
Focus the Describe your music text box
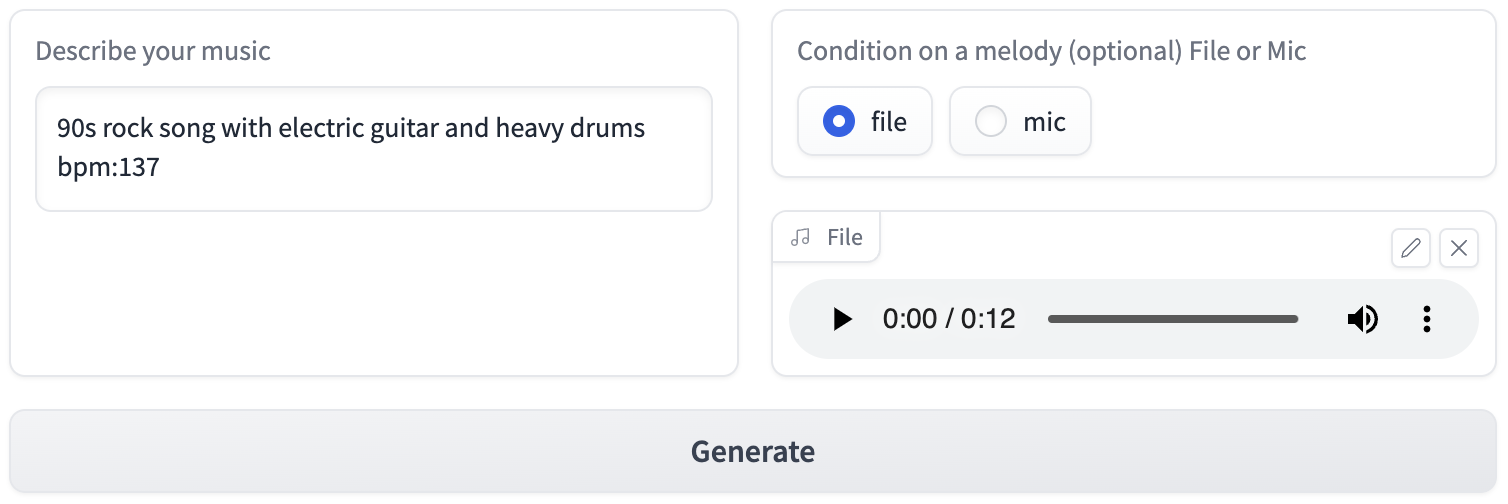[374, 148]
